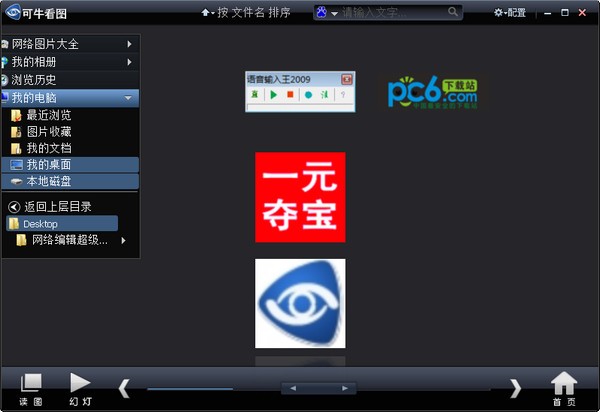Expand the 我的相册 arrow
The height and width of the screenshot is (412, 600).
[x=129, y=62]
